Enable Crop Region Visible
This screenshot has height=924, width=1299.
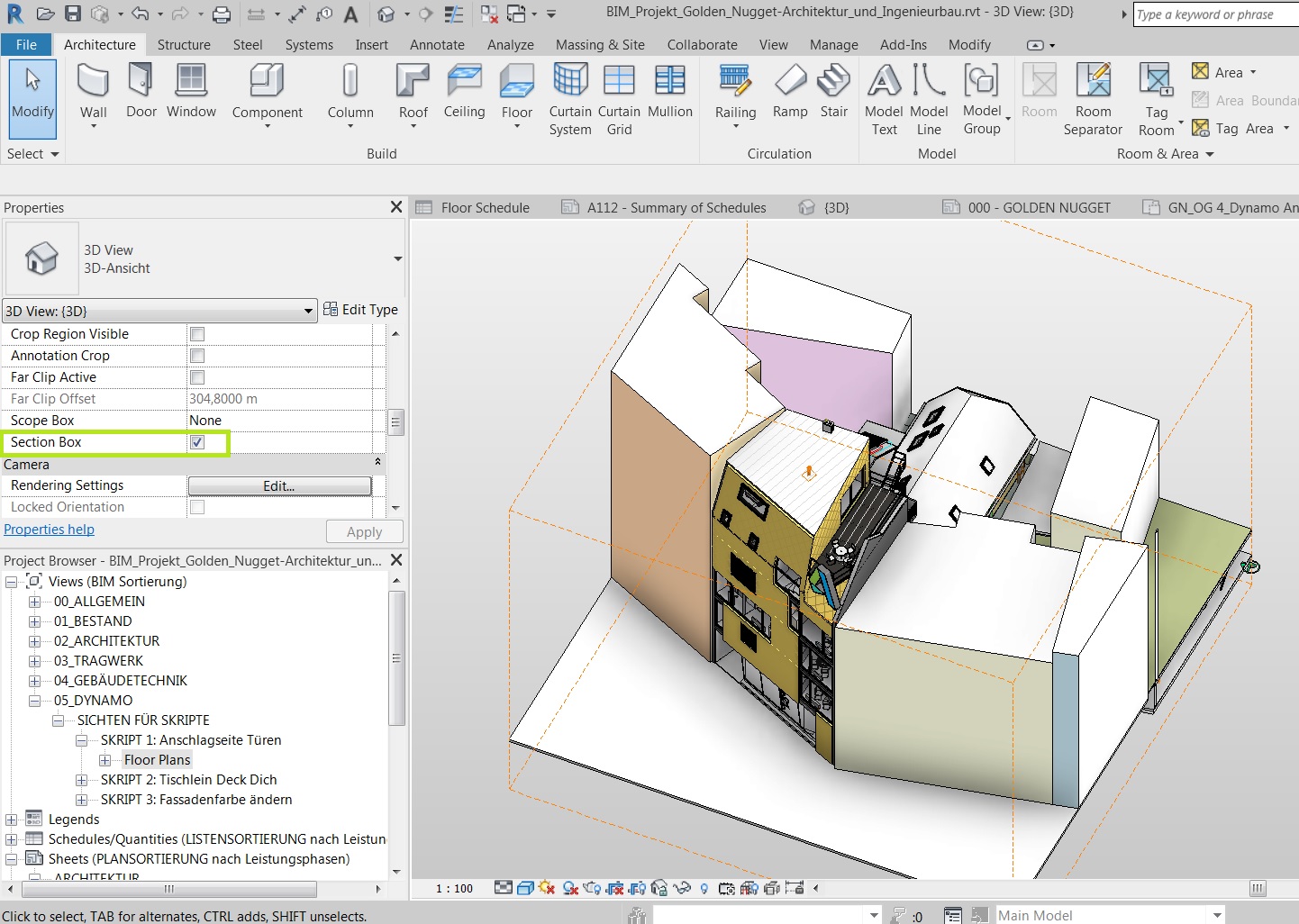click(196, 333)
